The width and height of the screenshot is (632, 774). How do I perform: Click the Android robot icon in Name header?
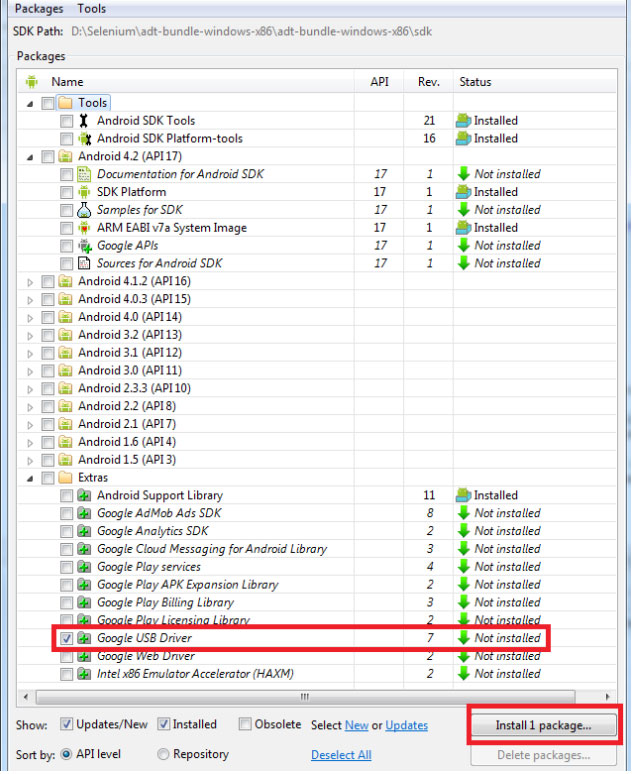[x=31, y=82]
